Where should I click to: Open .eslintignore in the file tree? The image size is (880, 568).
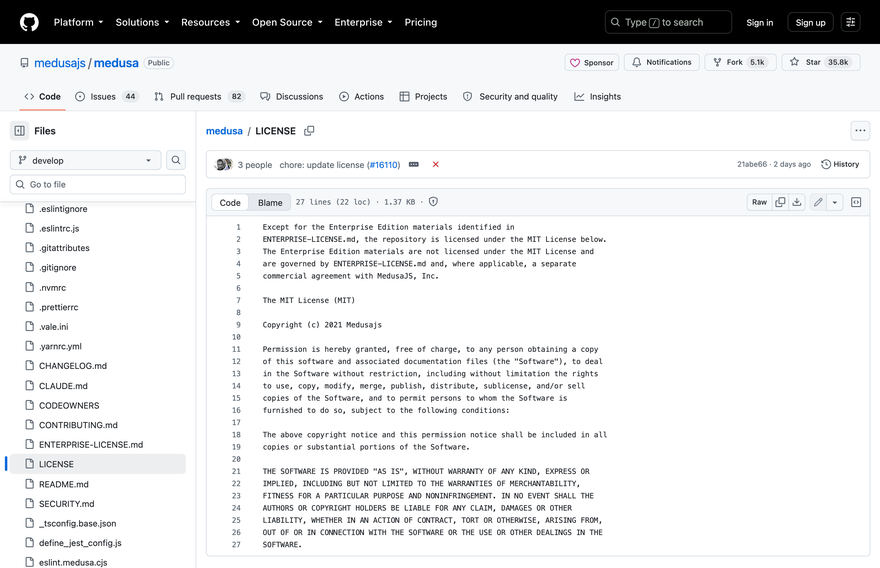[x=63, y=209]
